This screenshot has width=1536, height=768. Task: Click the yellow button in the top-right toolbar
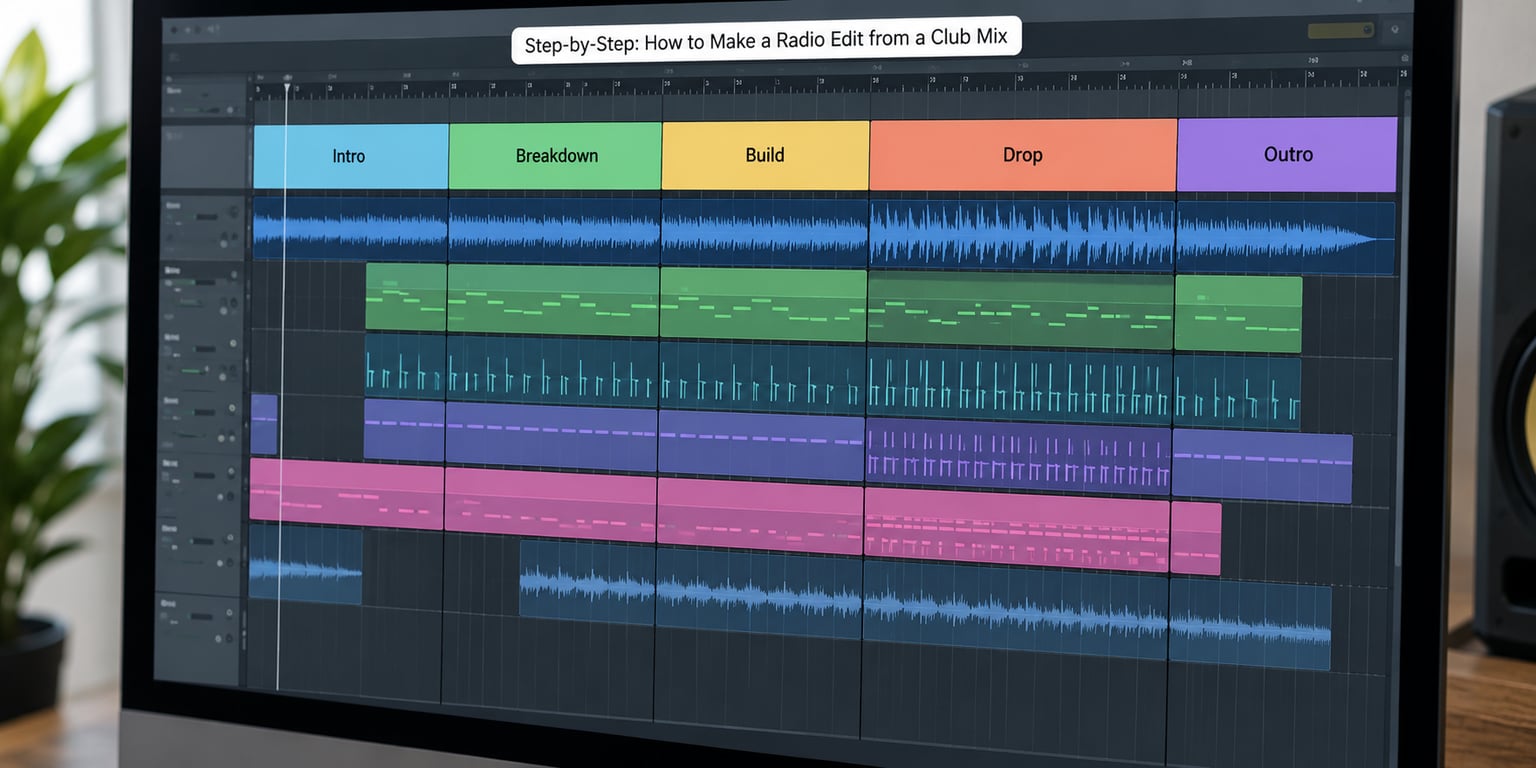pos(1340,31)
